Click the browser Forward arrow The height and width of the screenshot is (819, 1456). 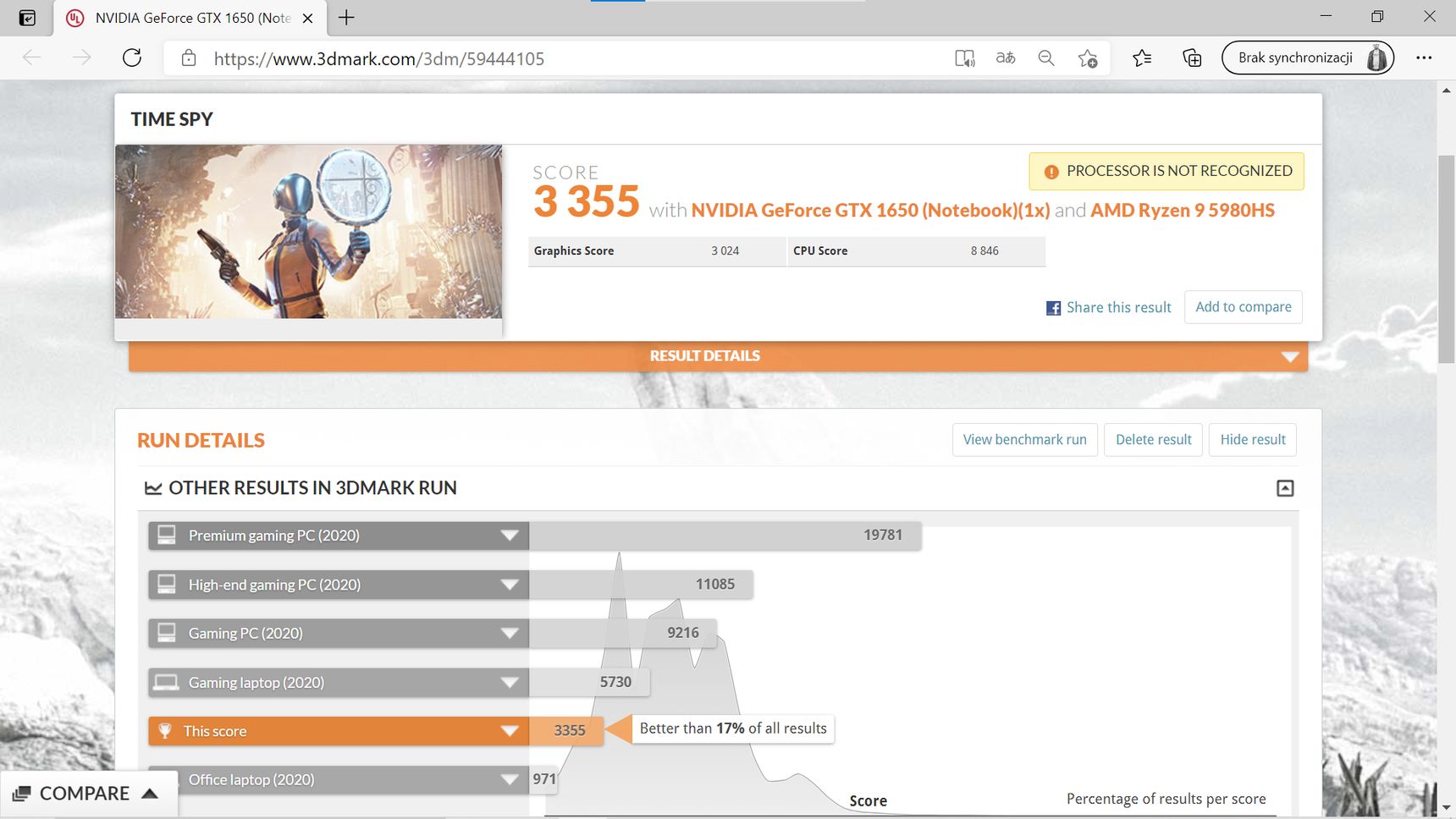coord(82,58)
